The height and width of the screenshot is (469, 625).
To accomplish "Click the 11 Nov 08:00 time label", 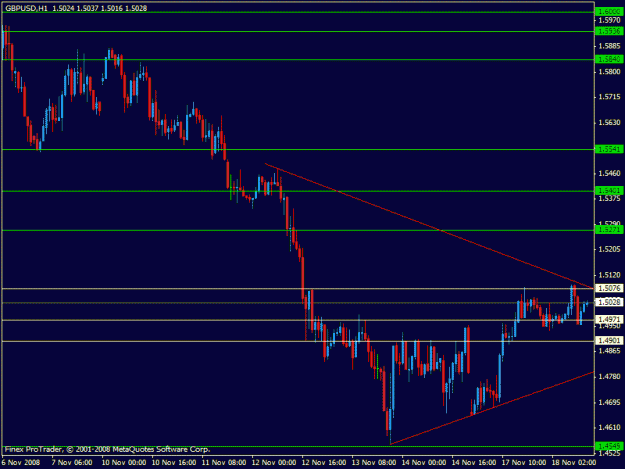I will [224, 463].
